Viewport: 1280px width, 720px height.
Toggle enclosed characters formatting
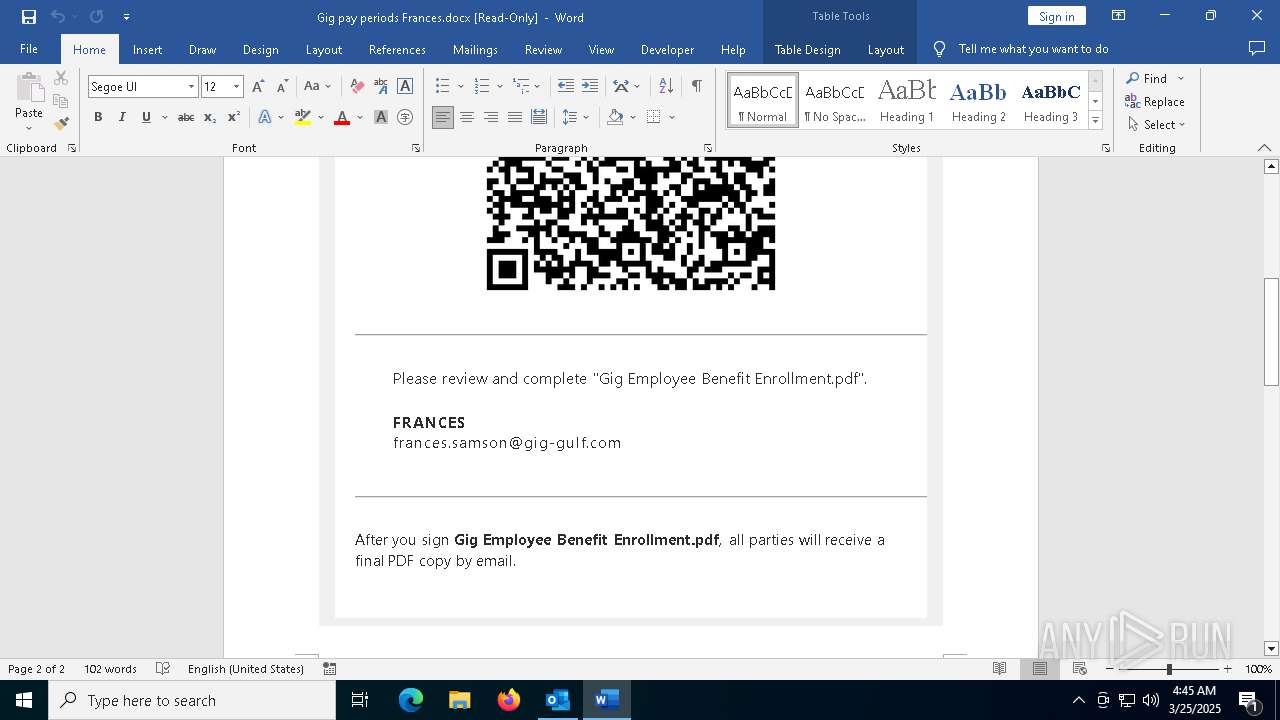click(405, 117)
